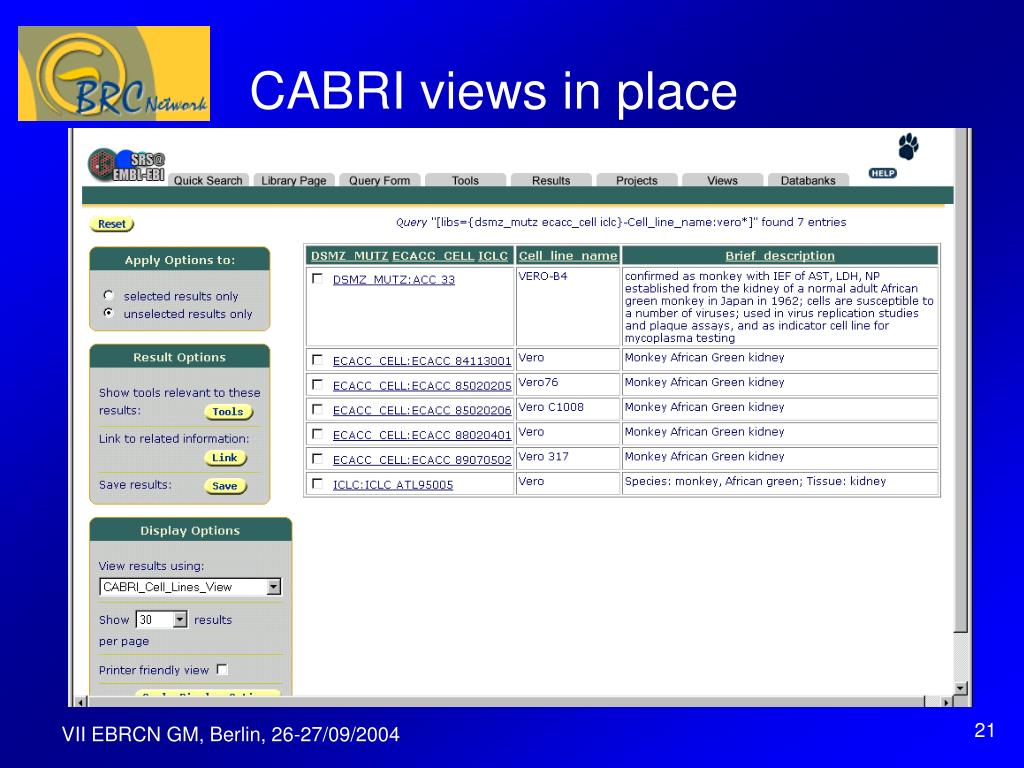Click the vertical scrollbar down arrow
This screenshot has height=768, width=1024.
point(959,688)
